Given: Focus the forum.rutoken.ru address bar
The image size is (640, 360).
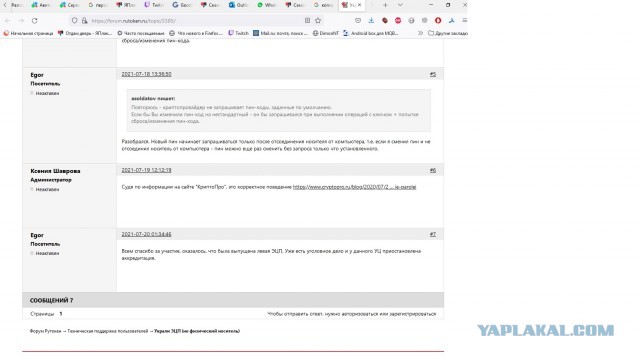Looking at the screenshot, I should click(x=196, y=20).
